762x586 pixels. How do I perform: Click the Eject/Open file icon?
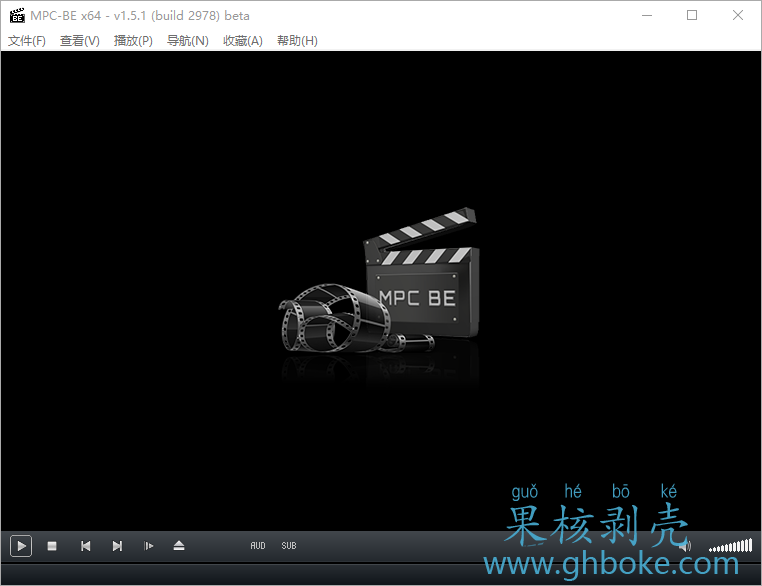(179, 545)
